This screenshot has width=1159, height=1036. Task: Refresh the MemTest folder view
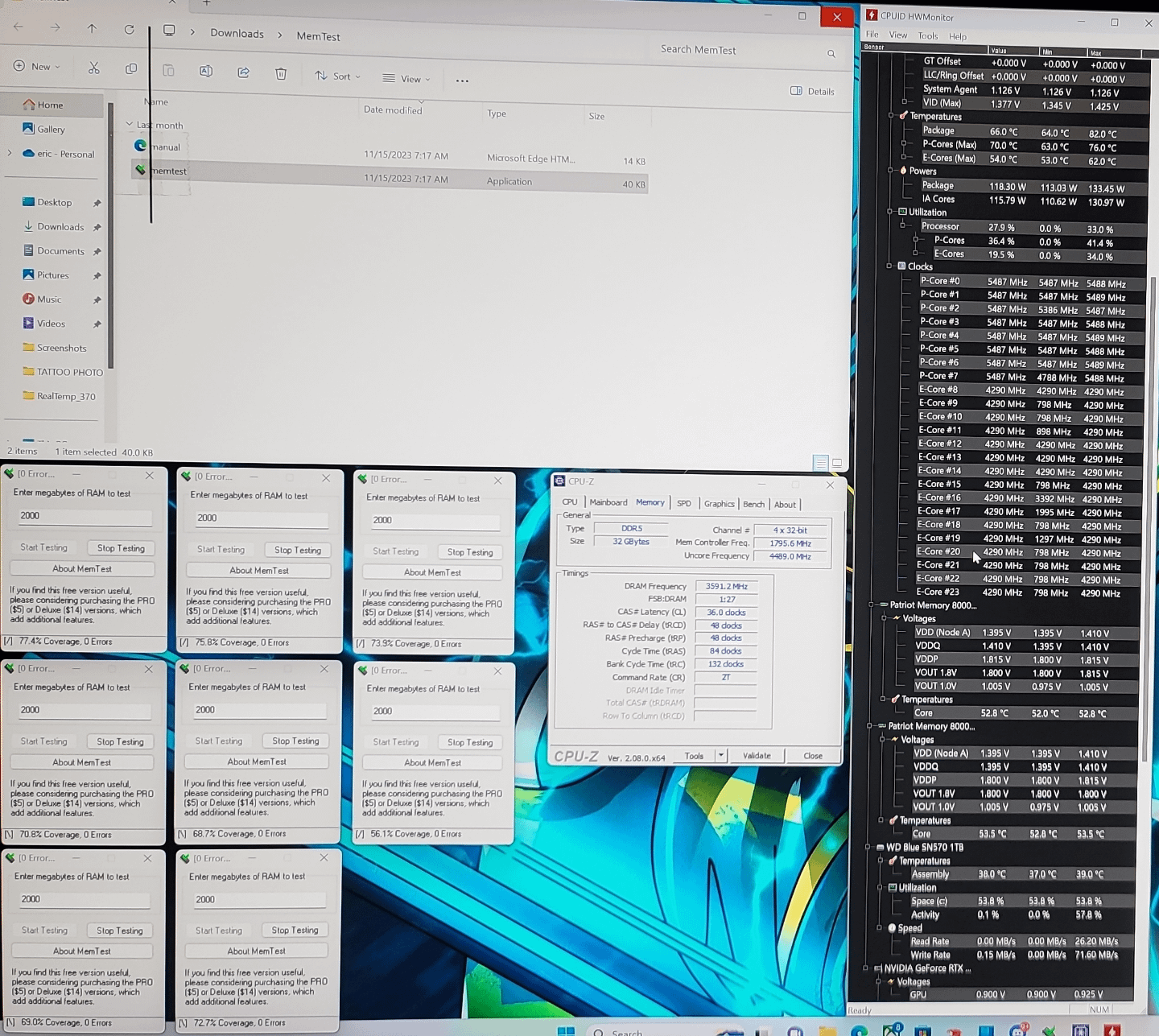[x=129, y=29]
